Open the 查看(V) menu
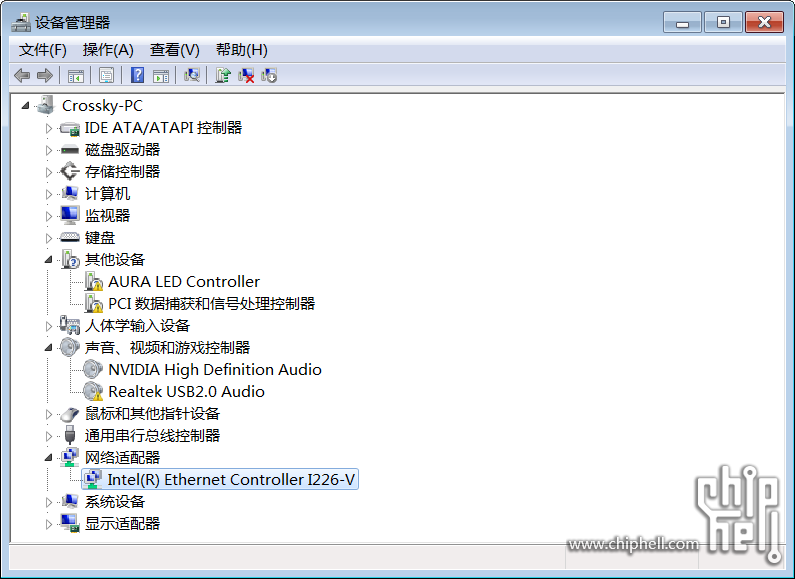 point(174,50)
